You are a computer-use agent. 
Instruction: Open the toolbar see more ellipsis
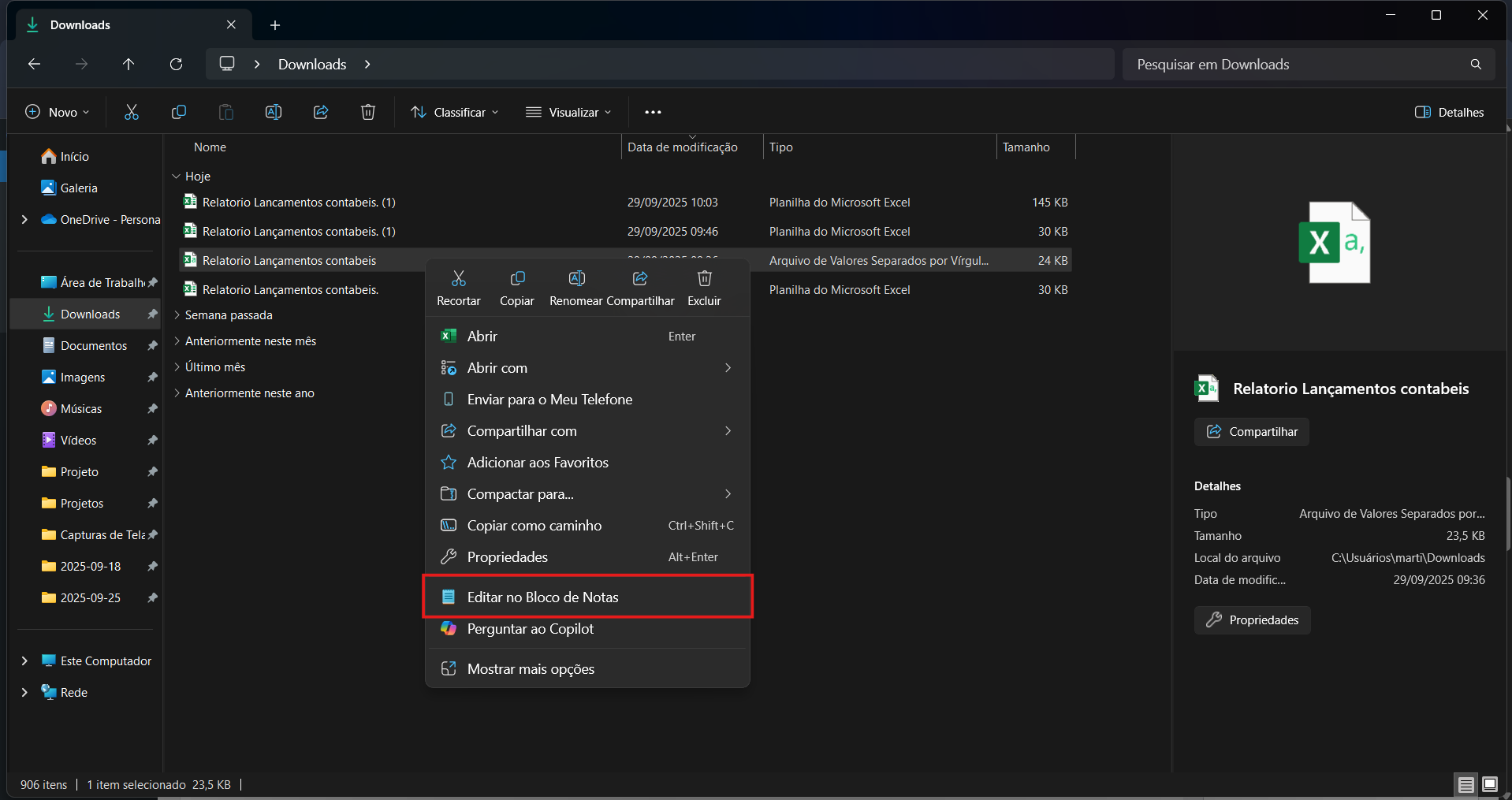click(653, 113)
